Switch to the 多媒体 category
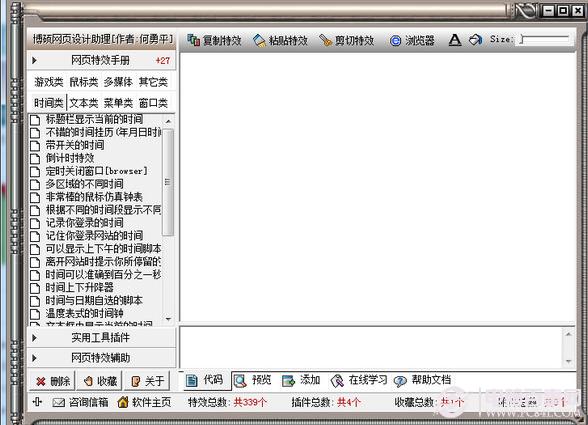 tap(118, 82)
